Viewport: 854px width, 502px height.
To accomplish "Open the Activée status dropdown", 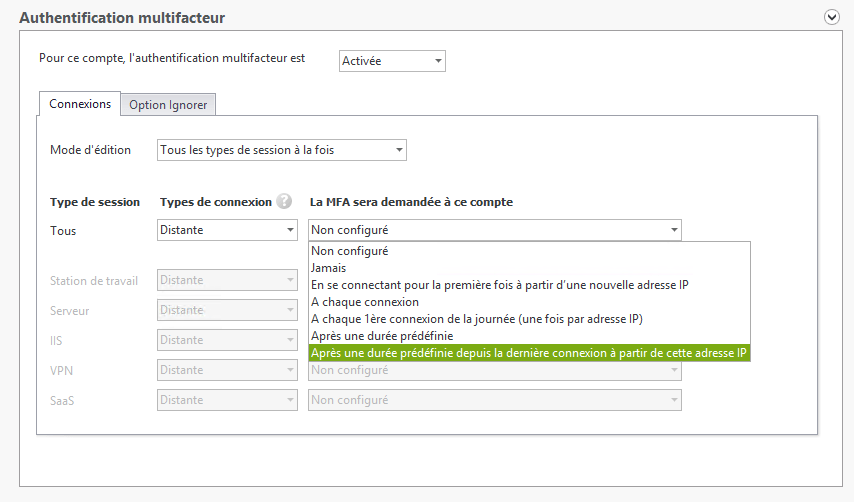I will (x=392, y=61).
